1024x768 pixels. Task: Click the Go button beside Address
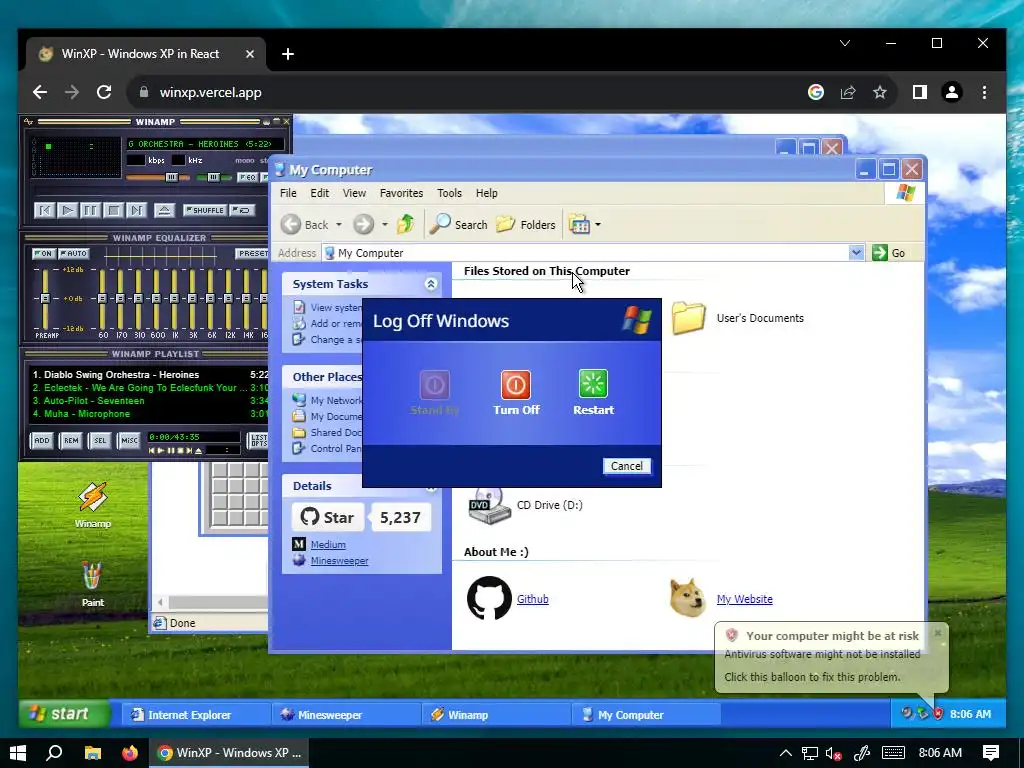pyautogui.click(x=889, y=253)
